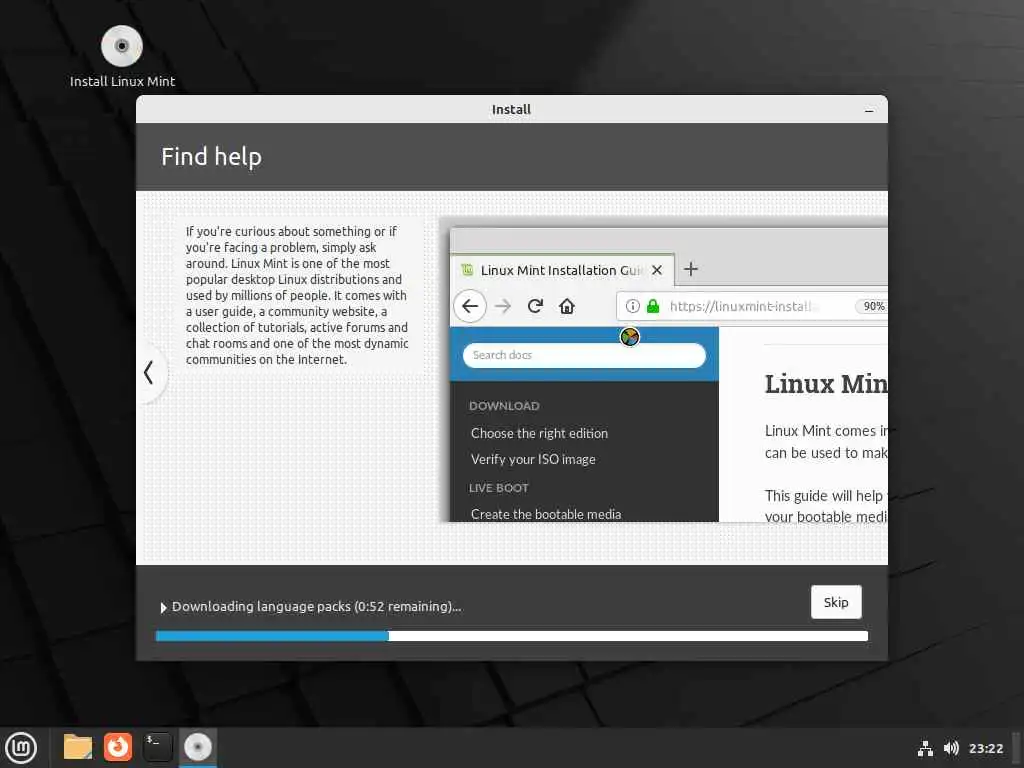Select the Install window taskbar item
Screen dimensions: 1024x768
click(x=198, y=747)
